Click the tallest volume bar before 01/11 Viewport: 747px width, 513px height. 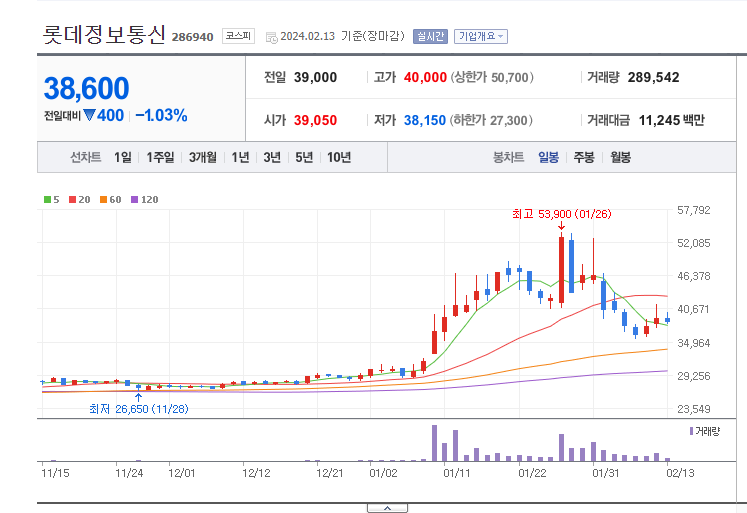(x=434, y=443)
